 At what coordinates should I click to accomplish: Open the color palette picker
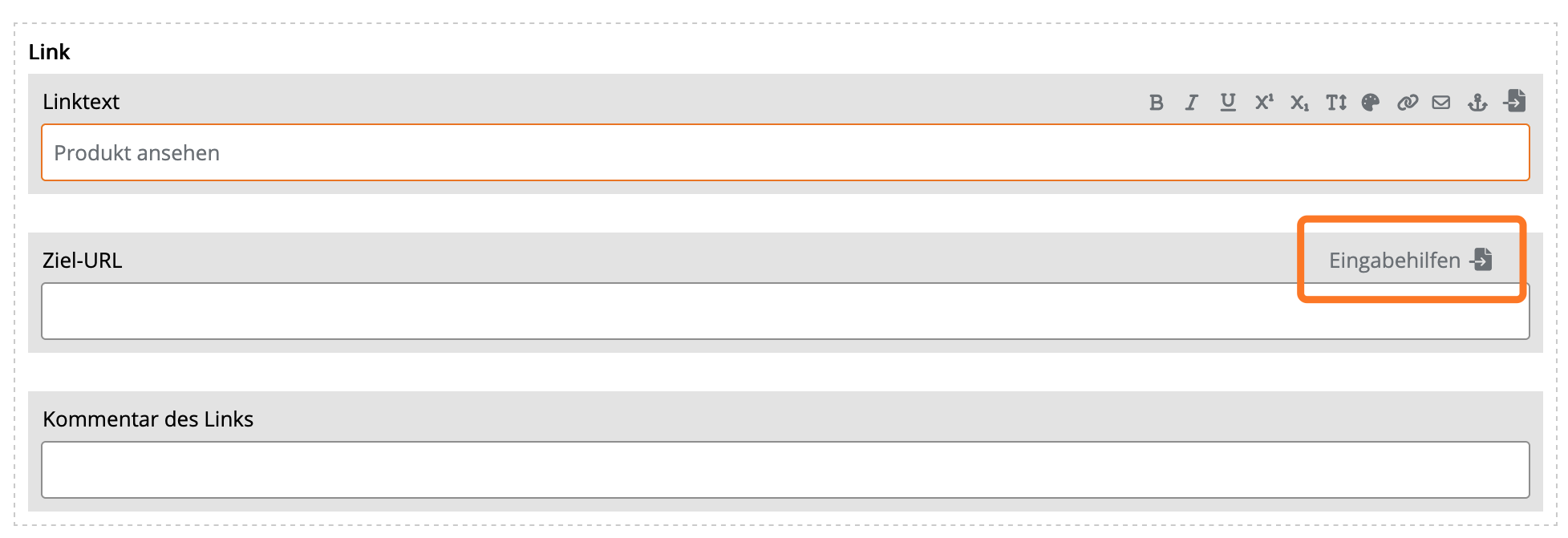click(1371, 103)
